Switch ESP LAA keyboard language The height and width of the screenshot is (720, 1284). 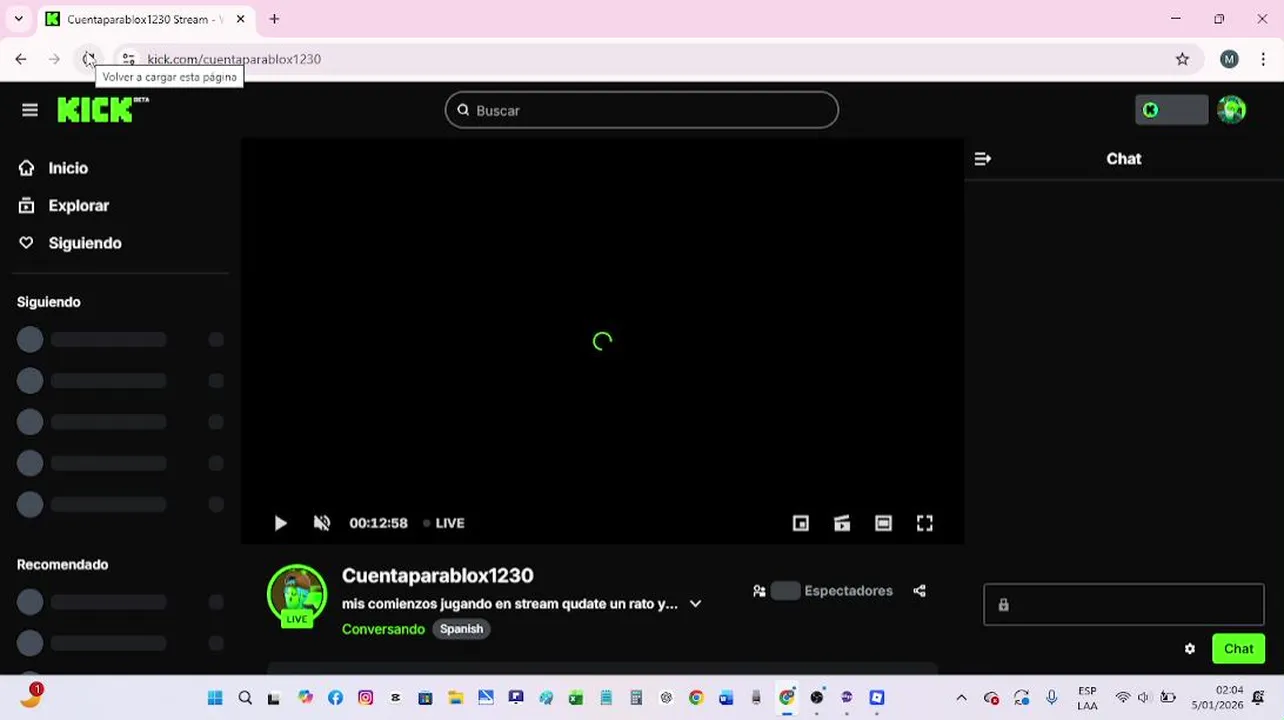pos(1087,698)
